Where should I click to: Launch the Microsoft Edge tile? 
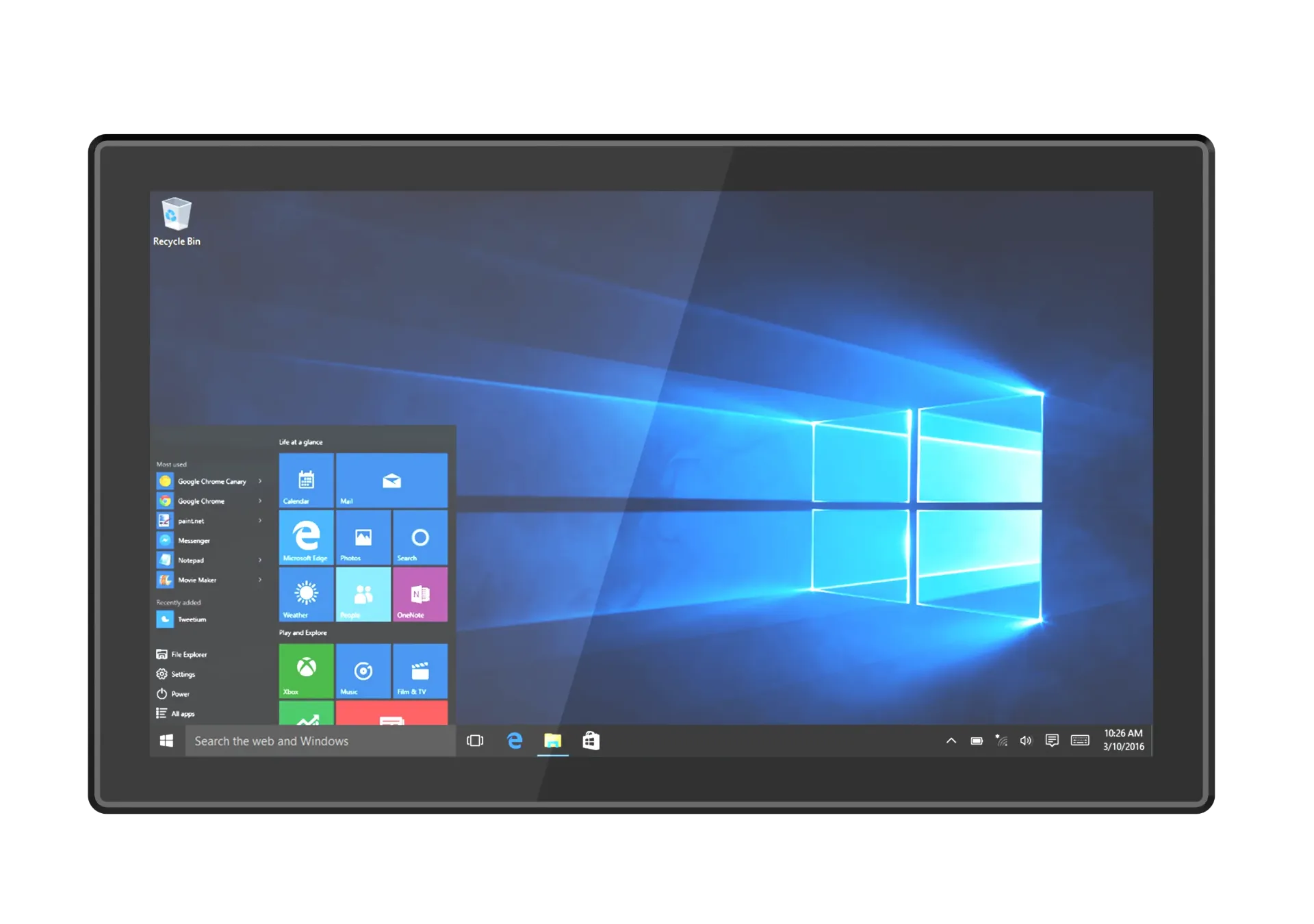tap(306, 537)
